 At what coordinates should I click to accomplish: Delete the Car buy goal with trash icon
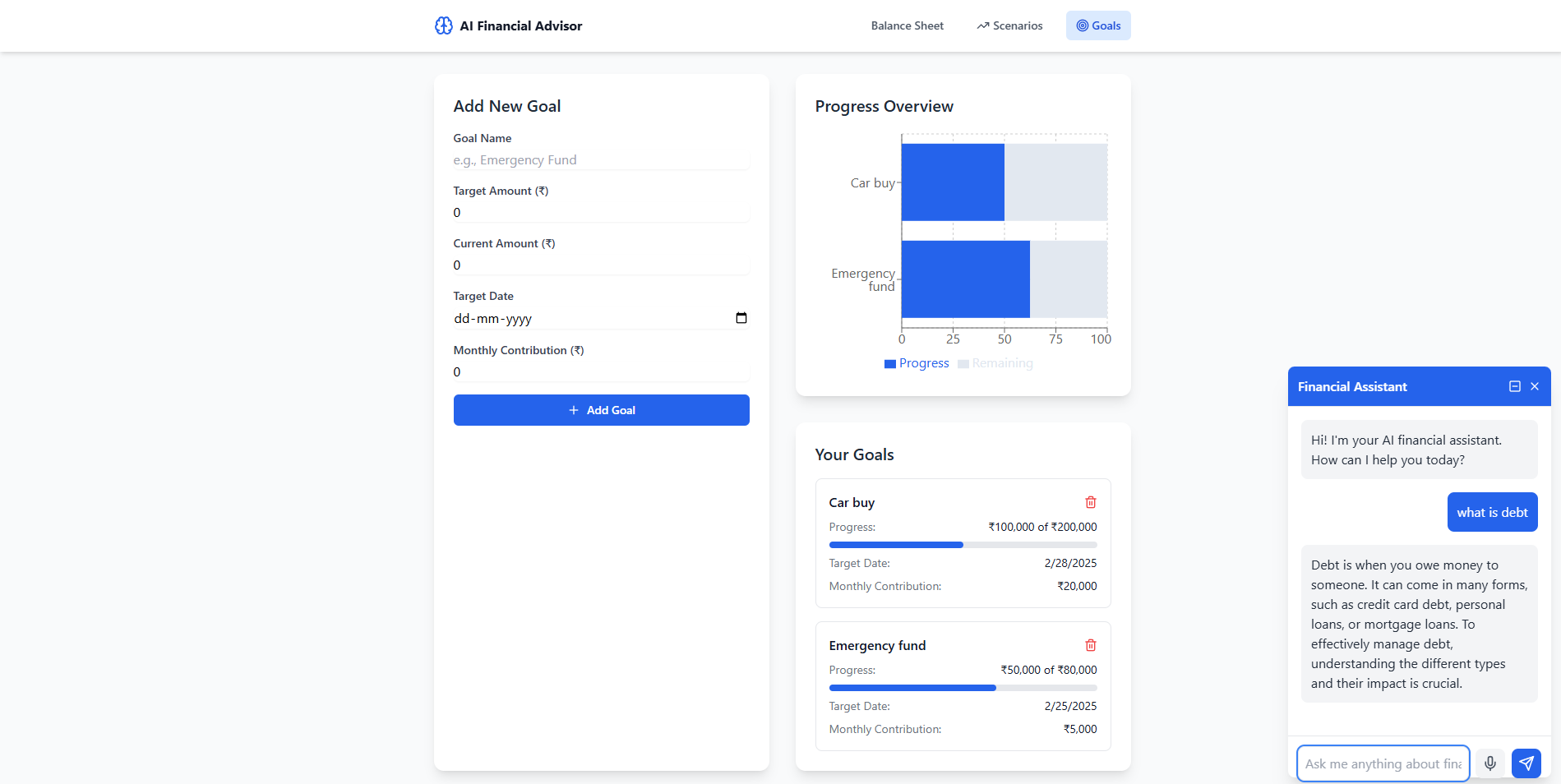click(x=1091, y=501)
